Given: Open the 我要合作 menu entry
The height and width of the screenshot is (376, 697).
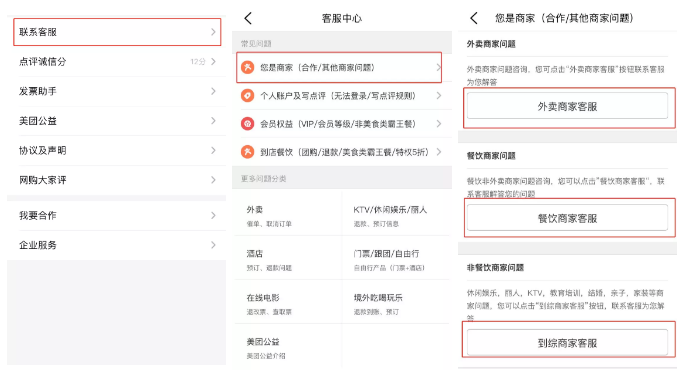Looking at the screenshot, I should 116,216.
